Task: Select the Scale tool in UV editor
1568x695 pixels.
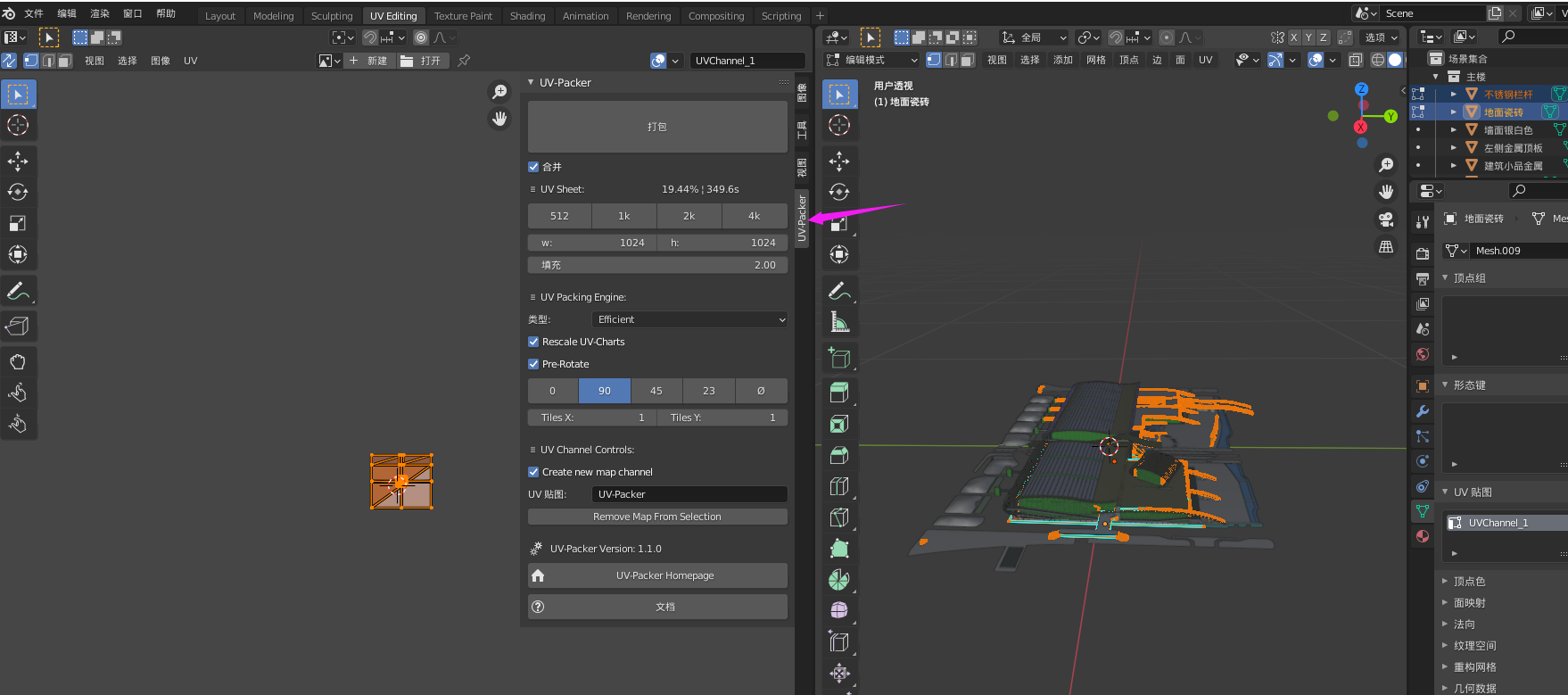Action: [18, 223]
